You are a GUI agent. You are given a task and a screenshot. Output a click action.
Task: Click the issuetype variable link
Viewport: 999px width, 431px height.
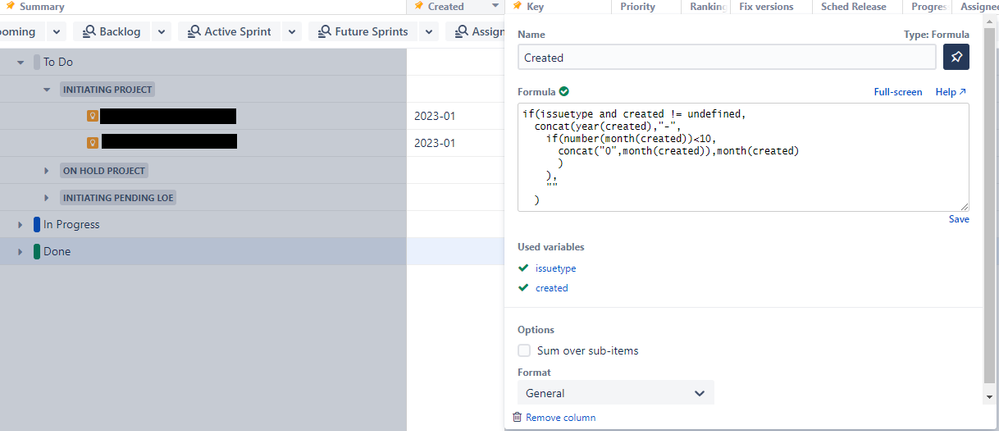click(x=556, y=268)
